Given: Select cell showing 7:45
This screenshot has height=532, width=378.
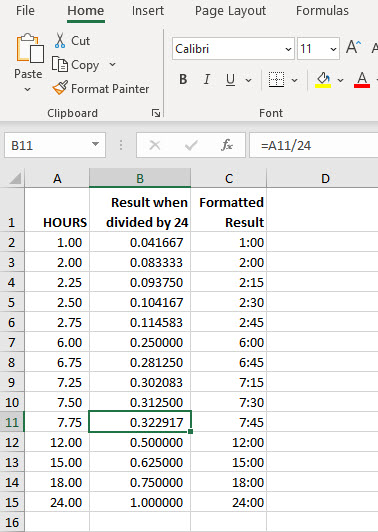Looking at the screenshot, I should tap(229, 422).
